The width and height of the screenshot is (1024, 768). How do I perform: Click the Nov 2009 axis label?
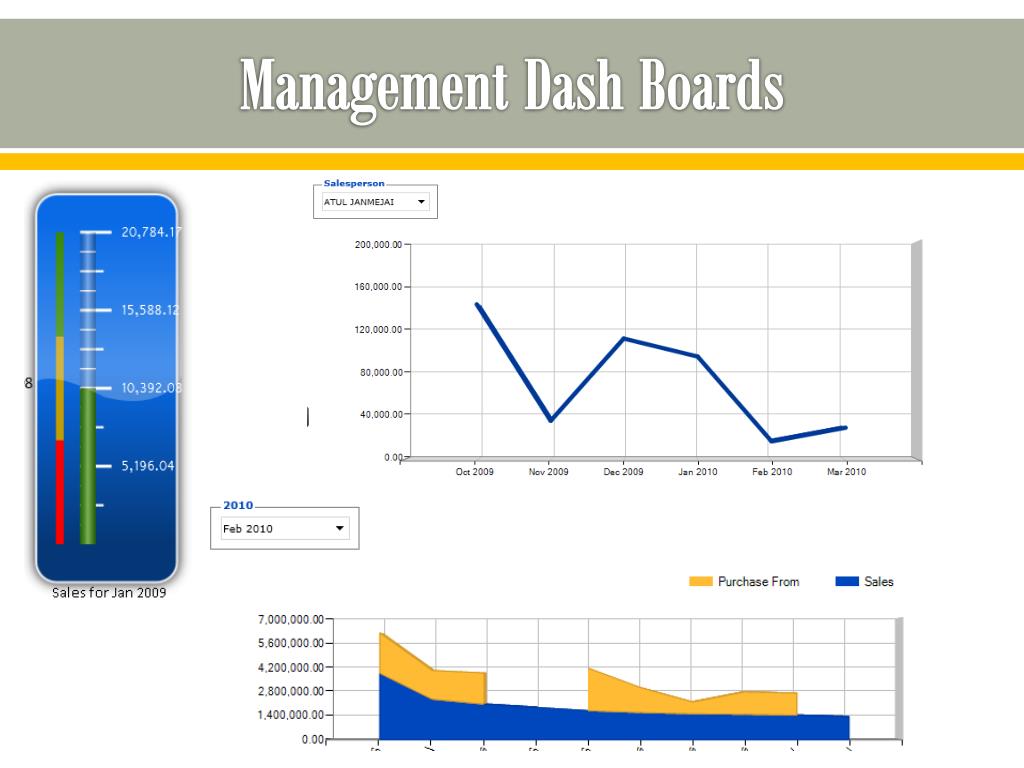[549, 472]
